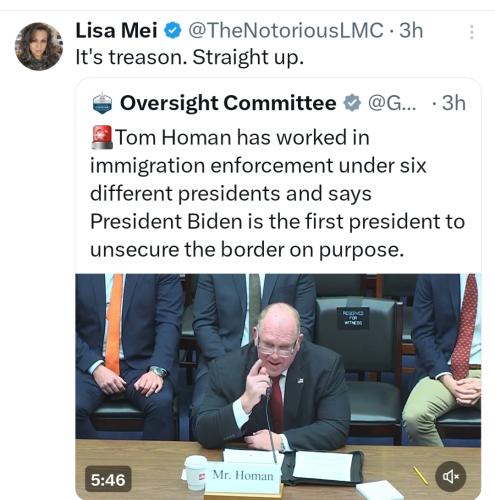Click the red siren emoji
The height and width of the screenshot is (500, 495).
click(x=102, y=137)
